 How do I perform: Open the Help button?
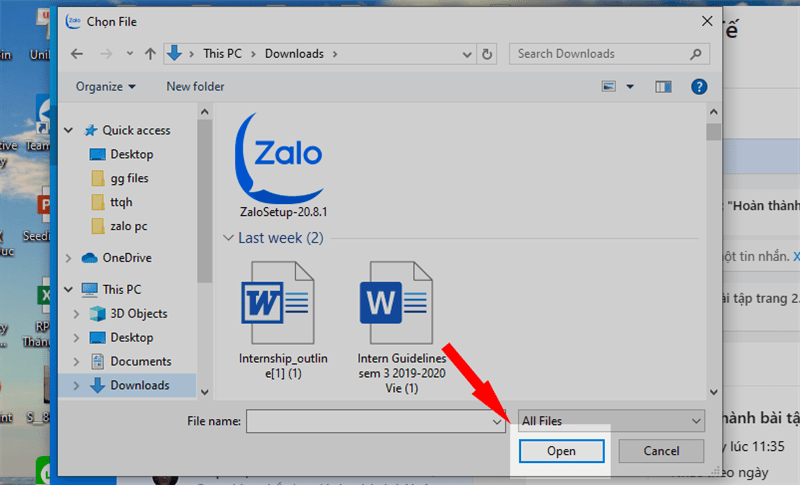(699, 87)
